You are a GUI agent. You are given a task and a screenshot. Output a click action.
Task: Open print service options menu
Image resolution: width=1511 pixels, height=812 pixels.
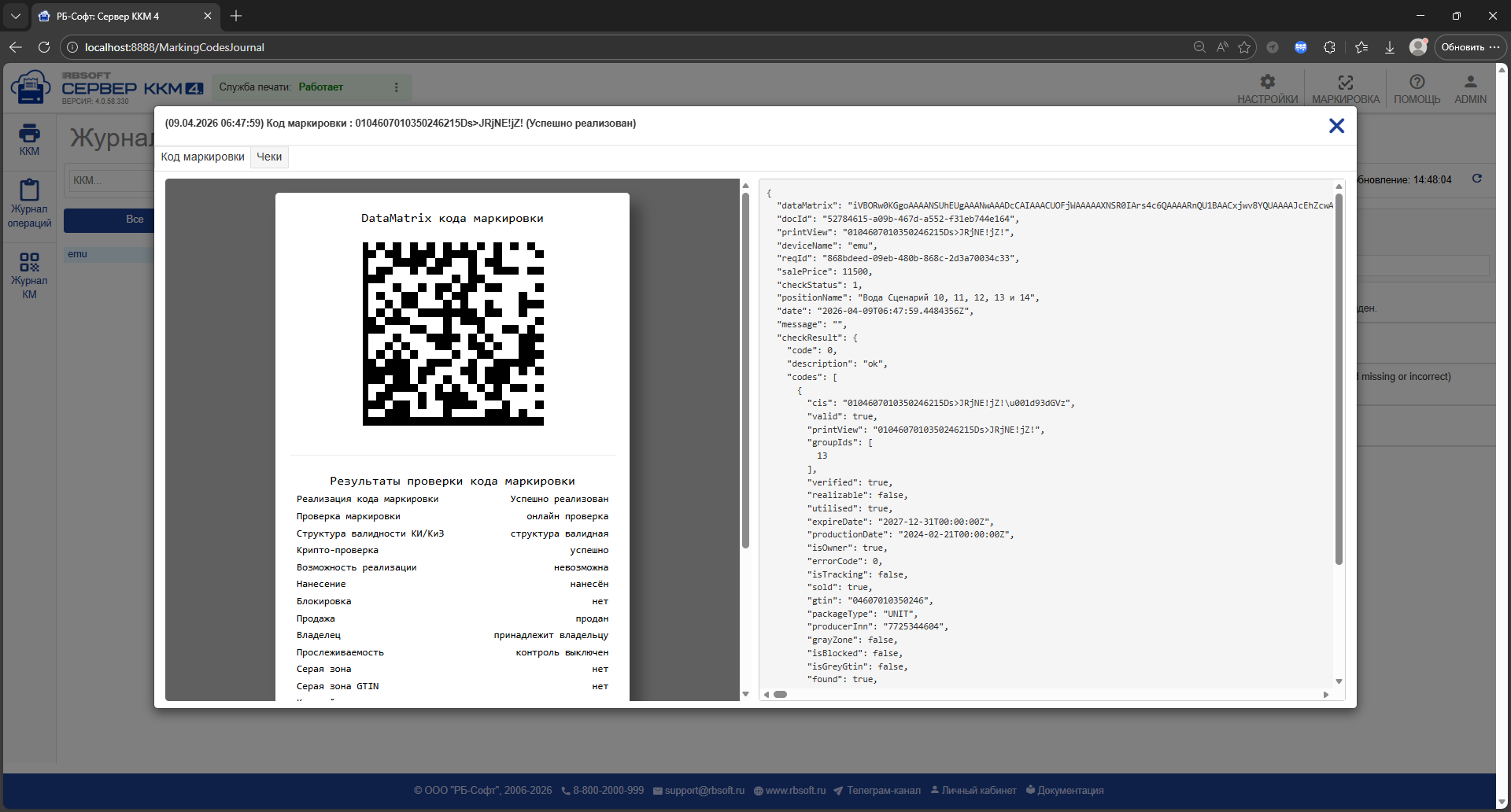tap(397, 87)
